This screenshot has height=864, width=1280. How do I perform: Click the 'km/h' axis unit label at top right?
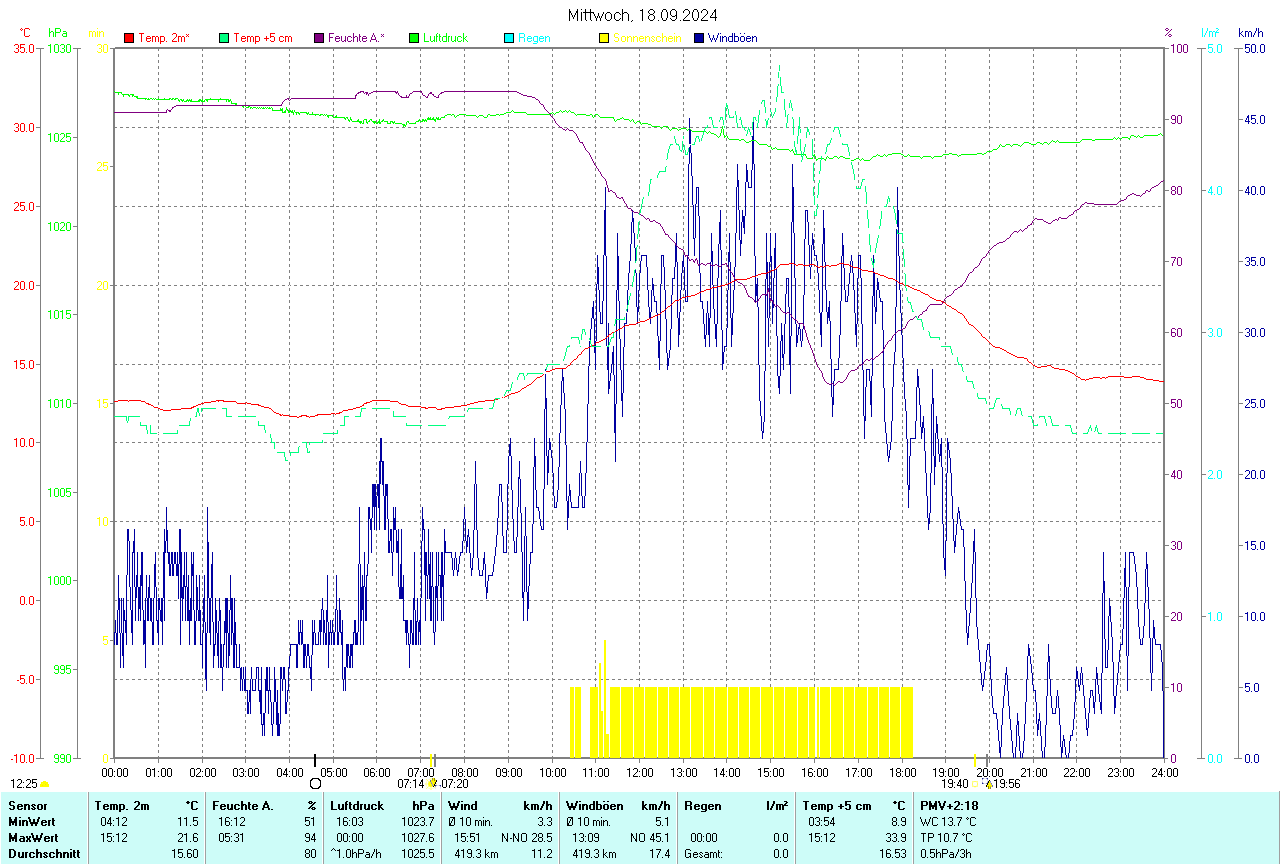coord(1250,33)
